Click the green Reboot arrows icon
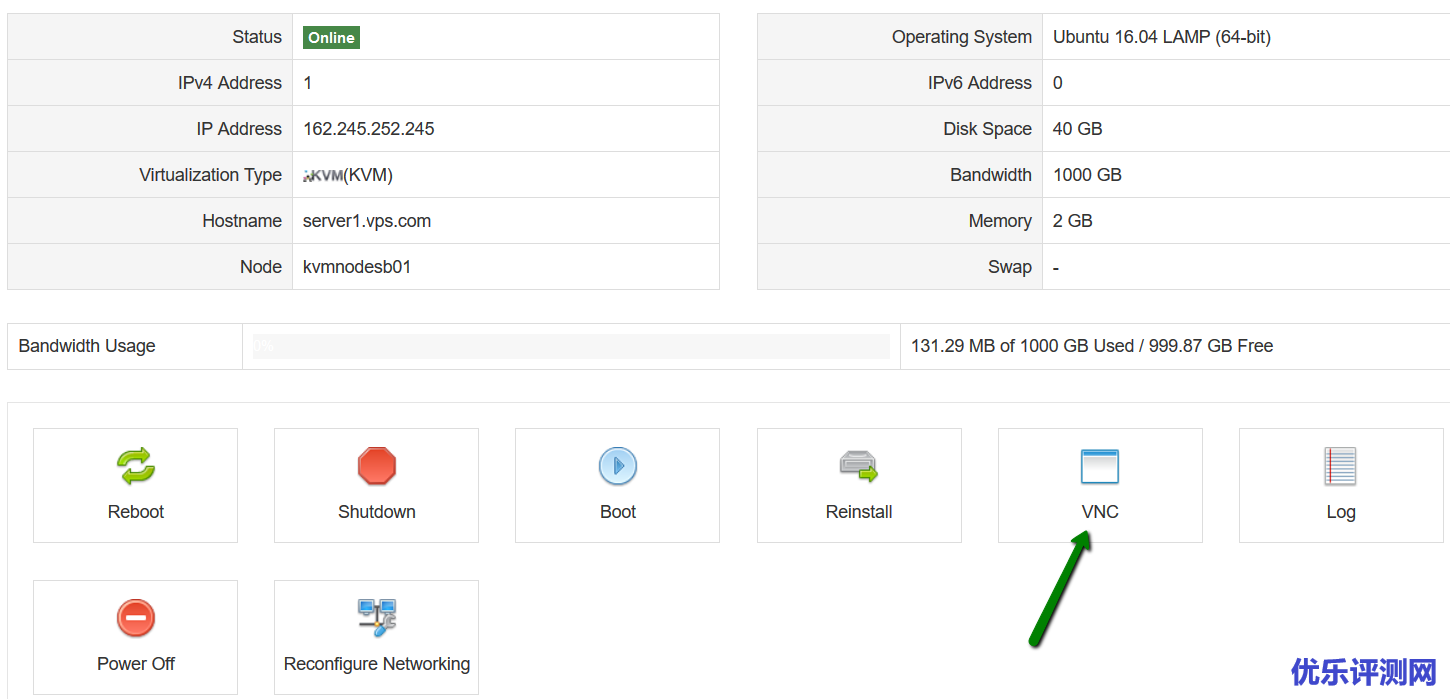 [x=136, y=466]
